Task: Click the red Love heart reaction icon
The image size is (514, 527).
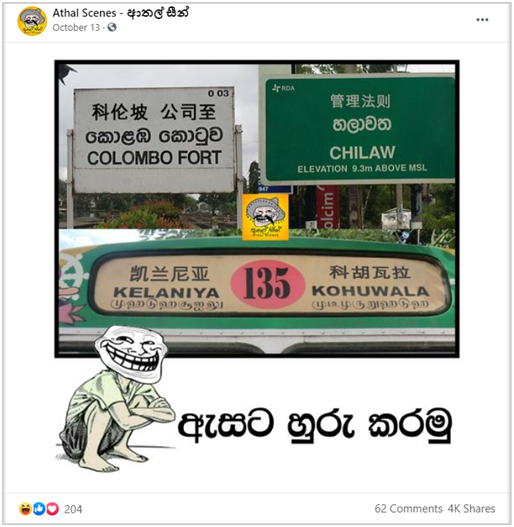Action: (52, 509)
